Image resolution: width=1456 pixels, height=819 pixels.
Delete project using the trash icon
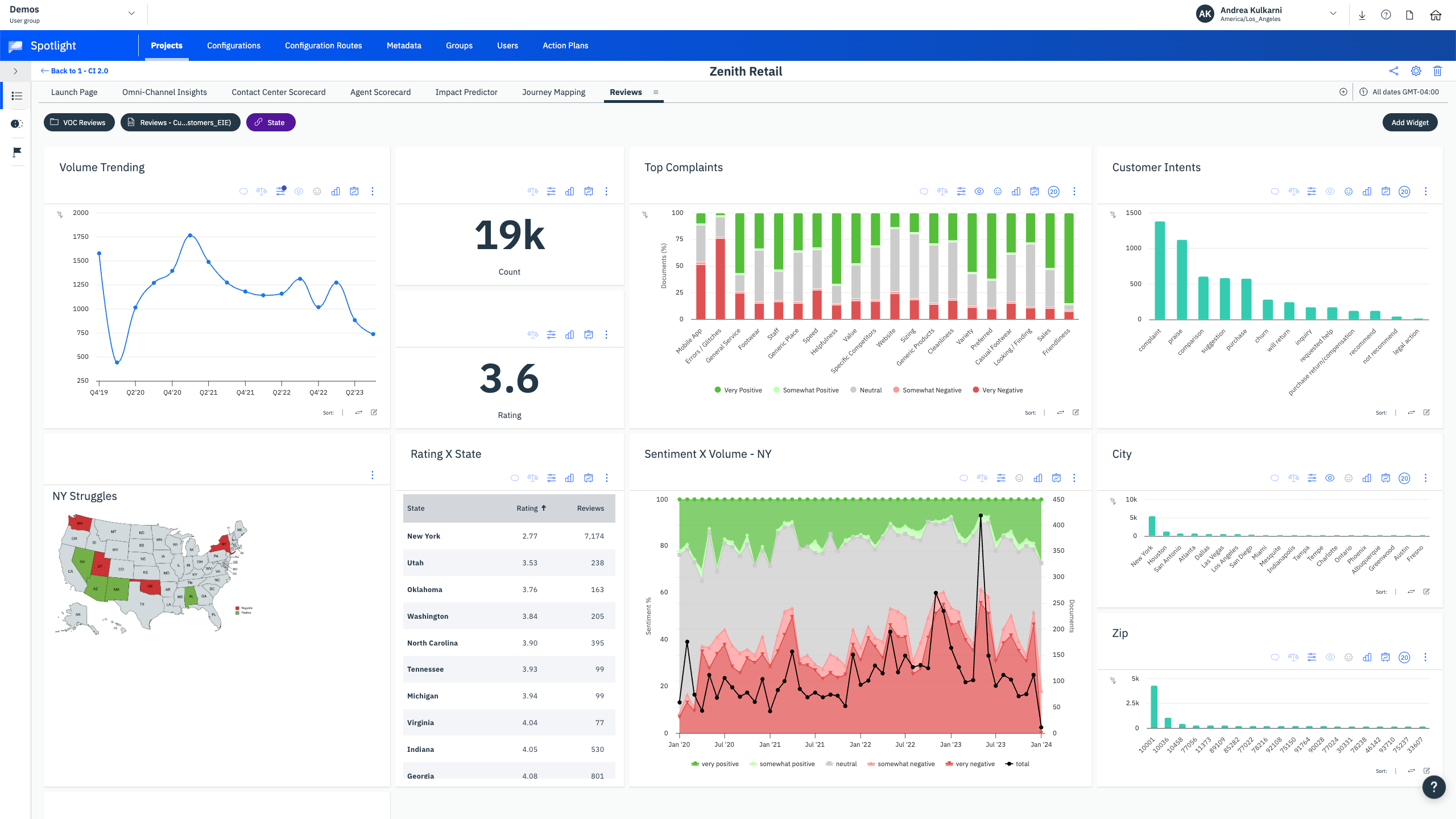click(1437, 71)
